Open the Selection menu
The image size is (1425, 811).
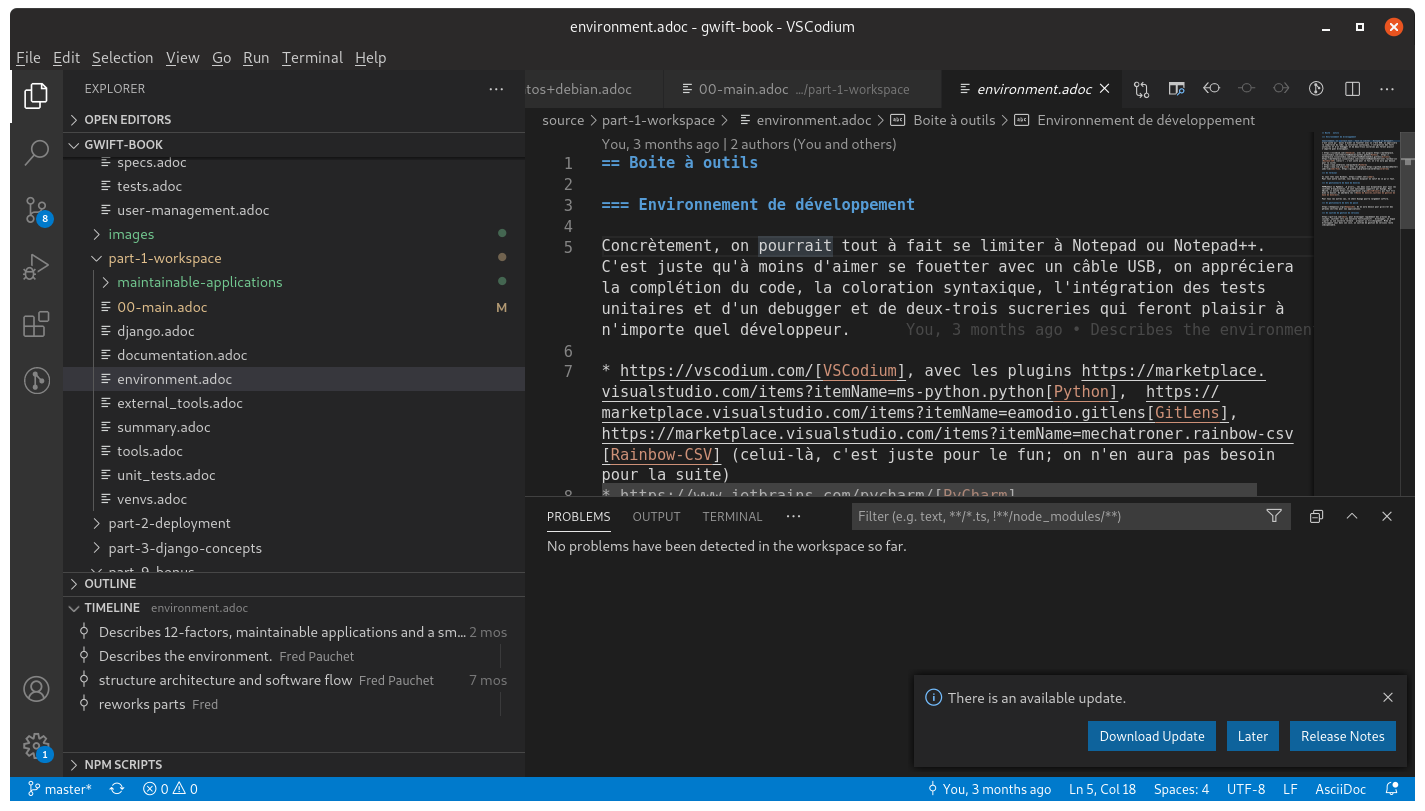click(x=122, y=58)
